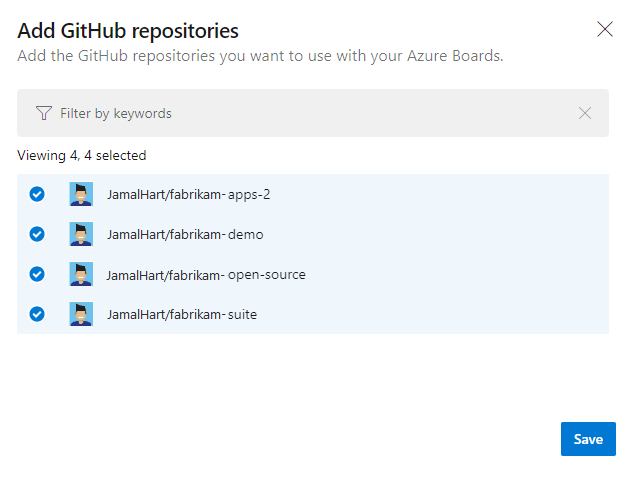Focus the Filter by keywords field
This screenshot has height=479, width=633.
pos(300,113)
